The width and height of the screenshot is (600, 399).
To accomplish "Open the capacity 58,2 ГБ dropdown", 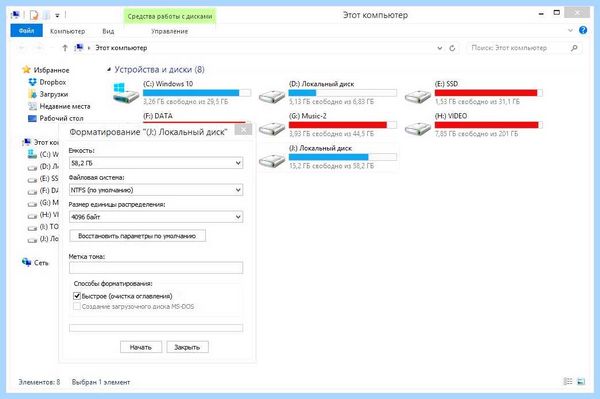I will pyautogui.click(x=156, y=163).
